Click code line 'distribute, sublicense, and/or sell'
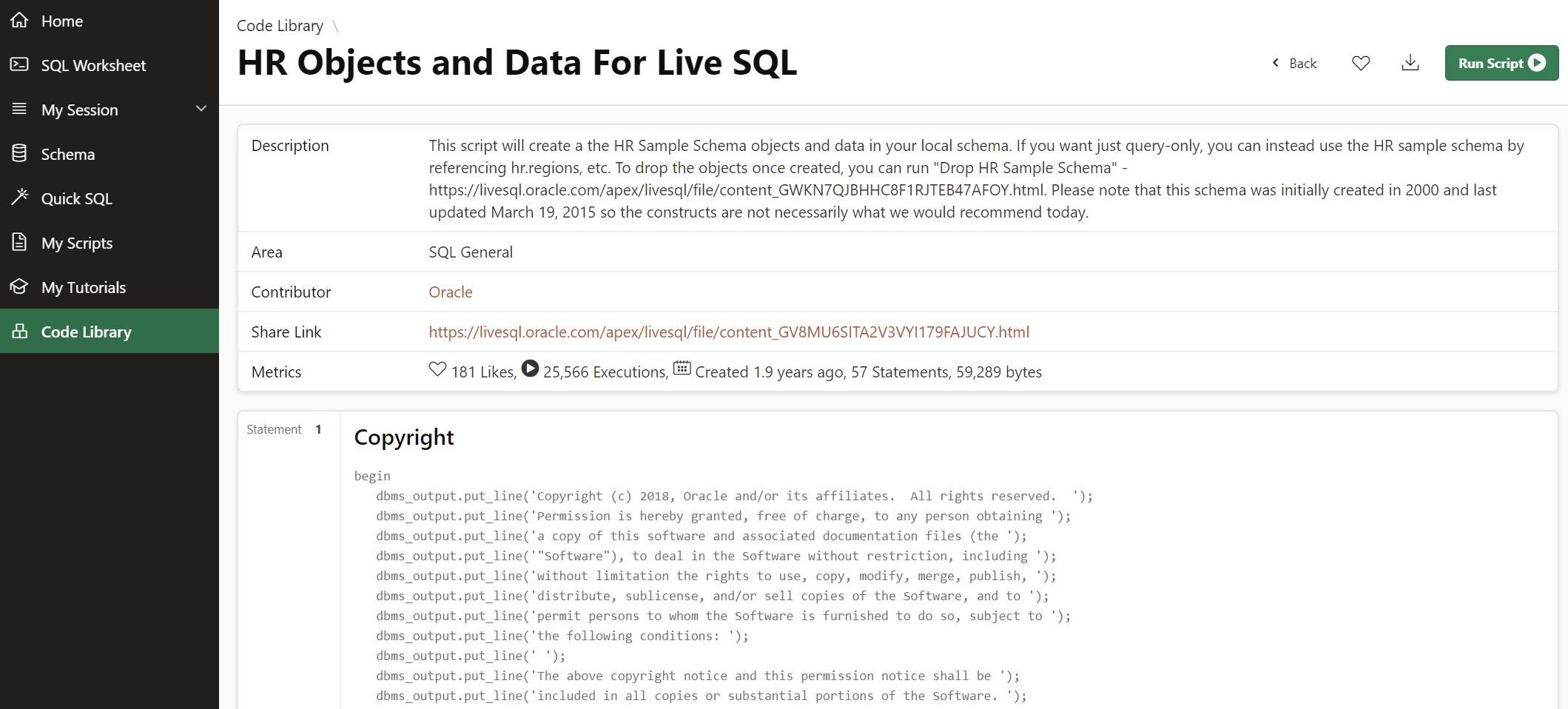Image resolution: width=1568 pixels, height=709 pixels. click(713, 596)
